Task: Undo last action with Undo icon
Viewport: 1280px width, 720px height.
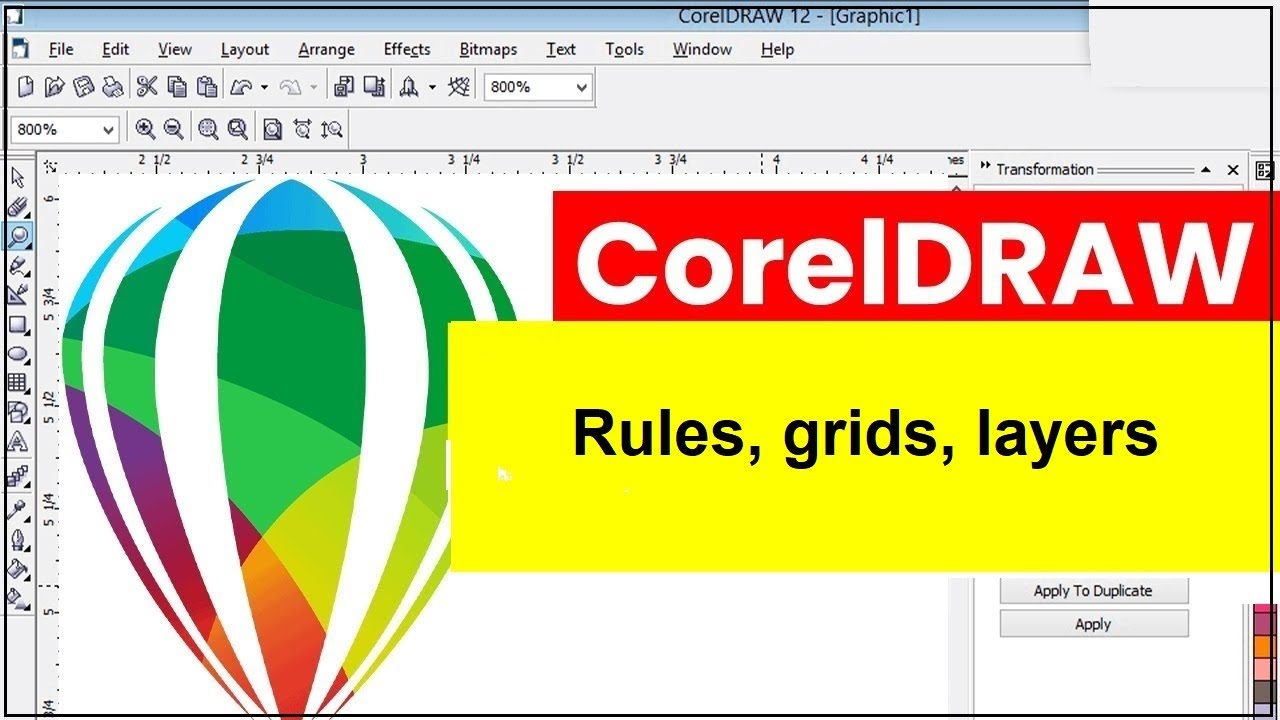Action: click(x=241, y=88)
